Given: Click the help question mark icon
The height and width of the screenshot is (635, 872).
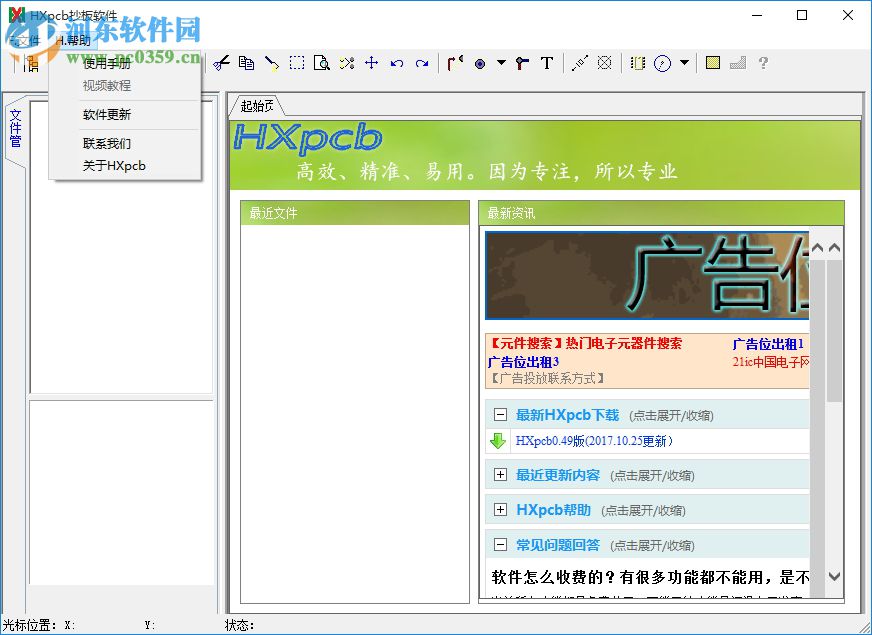Looking at the screenshot, I should pyautogui.click(x=765, y=62).
